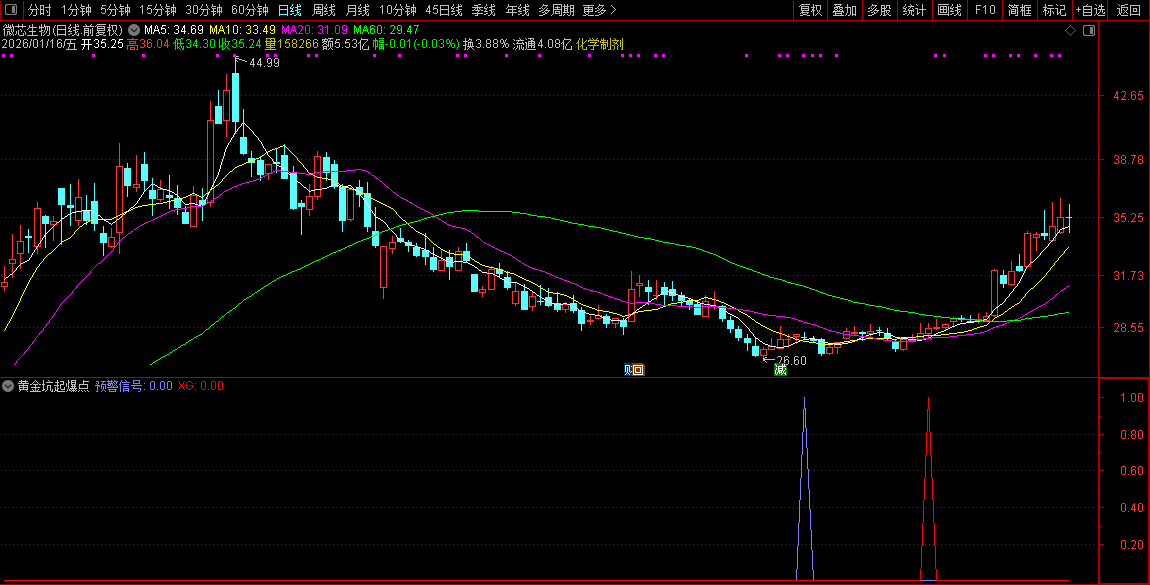Click the 返回 back button
The width and height of the screenshot is (1150, 585).
coord(1128,10)
